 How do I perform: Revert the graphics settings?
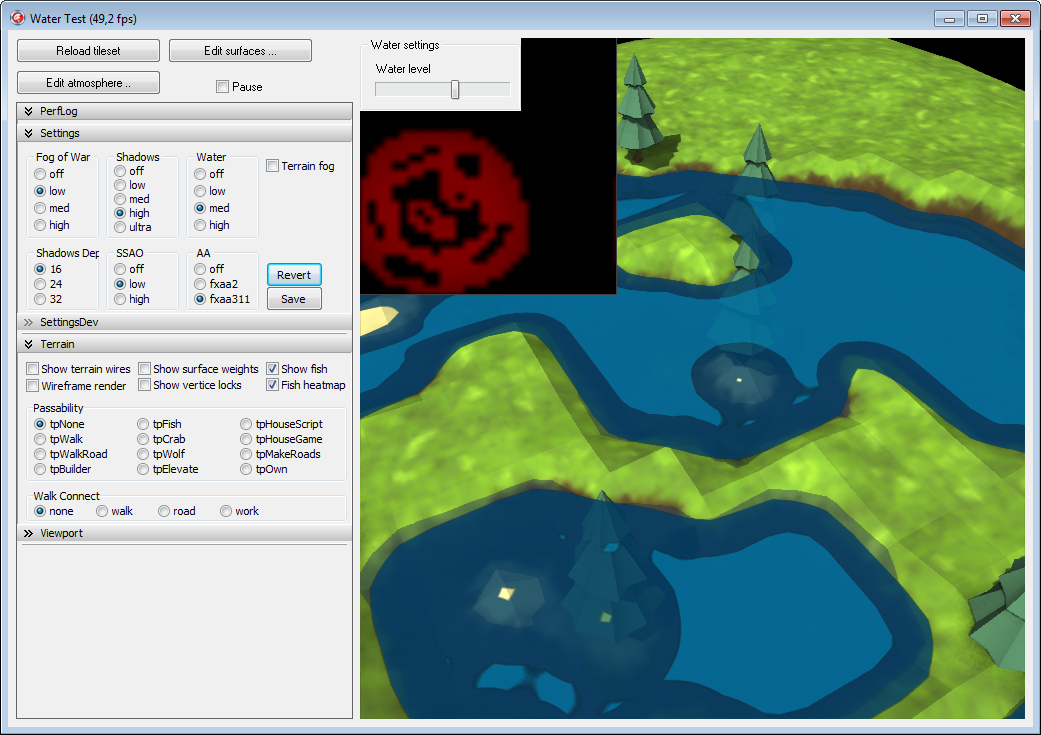click(x=294, y=274)
